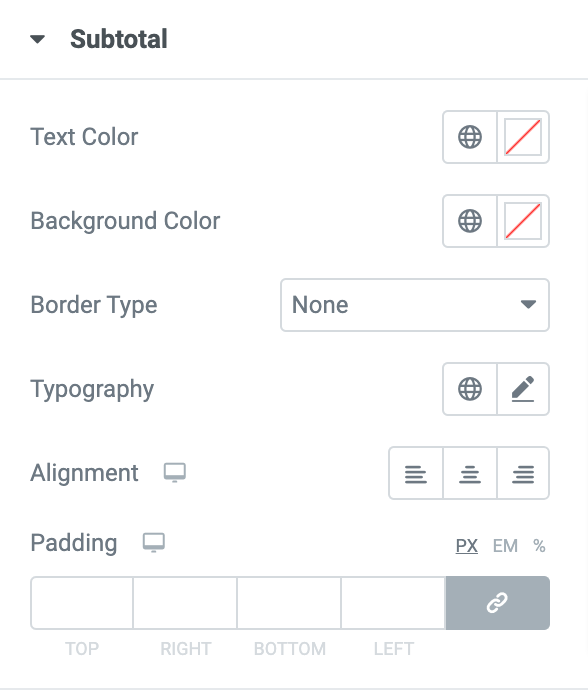Image resolution: width=588 pixels, height=690 pixels.
Task: Align subtotal text left
Action: coord(415,473)
